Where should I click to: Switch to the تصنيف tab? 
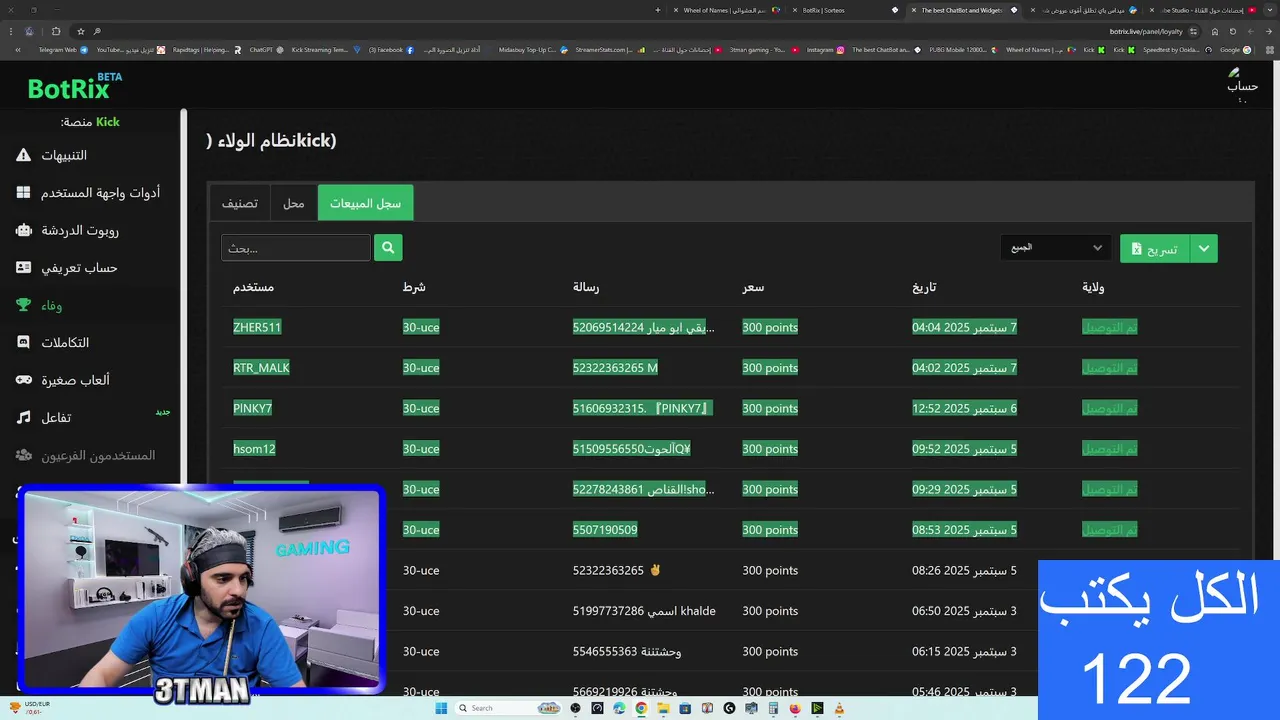pyautogui.click(x=240, y=203)
